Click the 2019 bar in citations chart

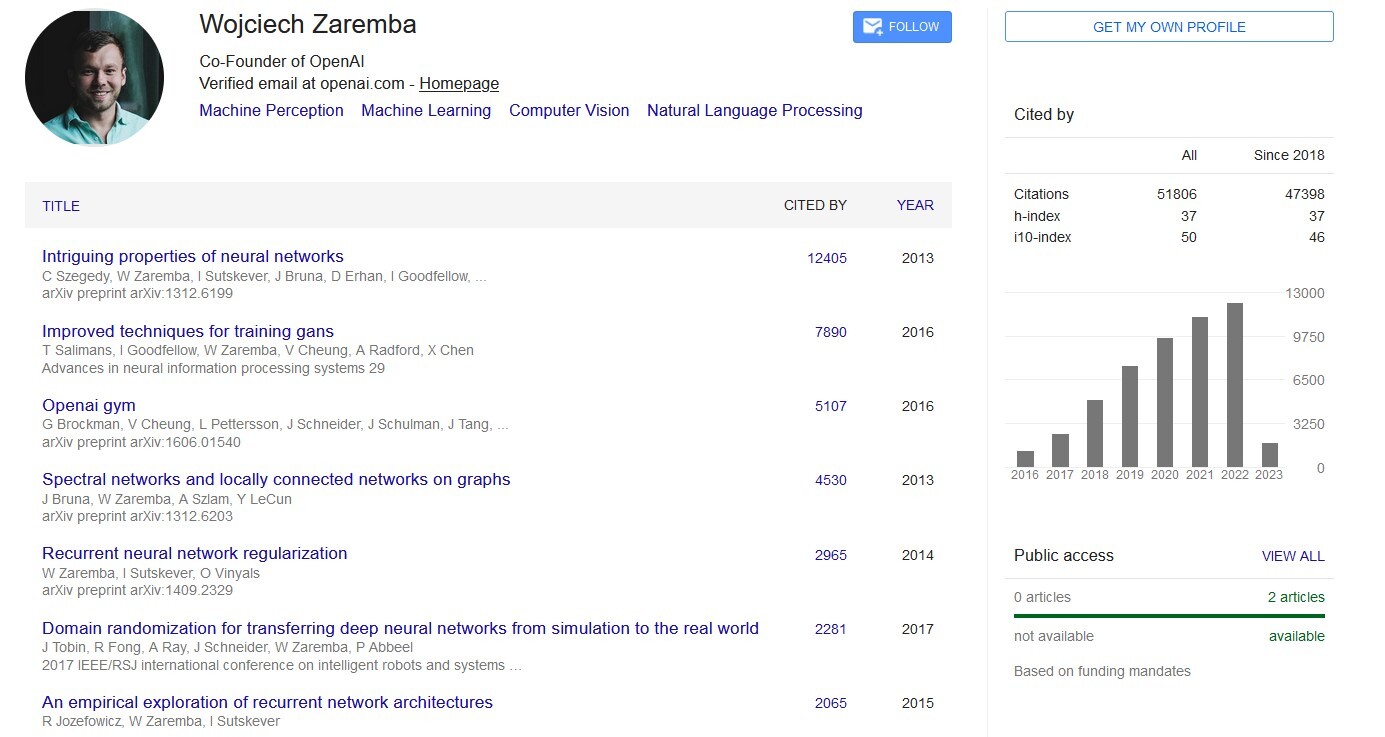(x=1129, y=417)
